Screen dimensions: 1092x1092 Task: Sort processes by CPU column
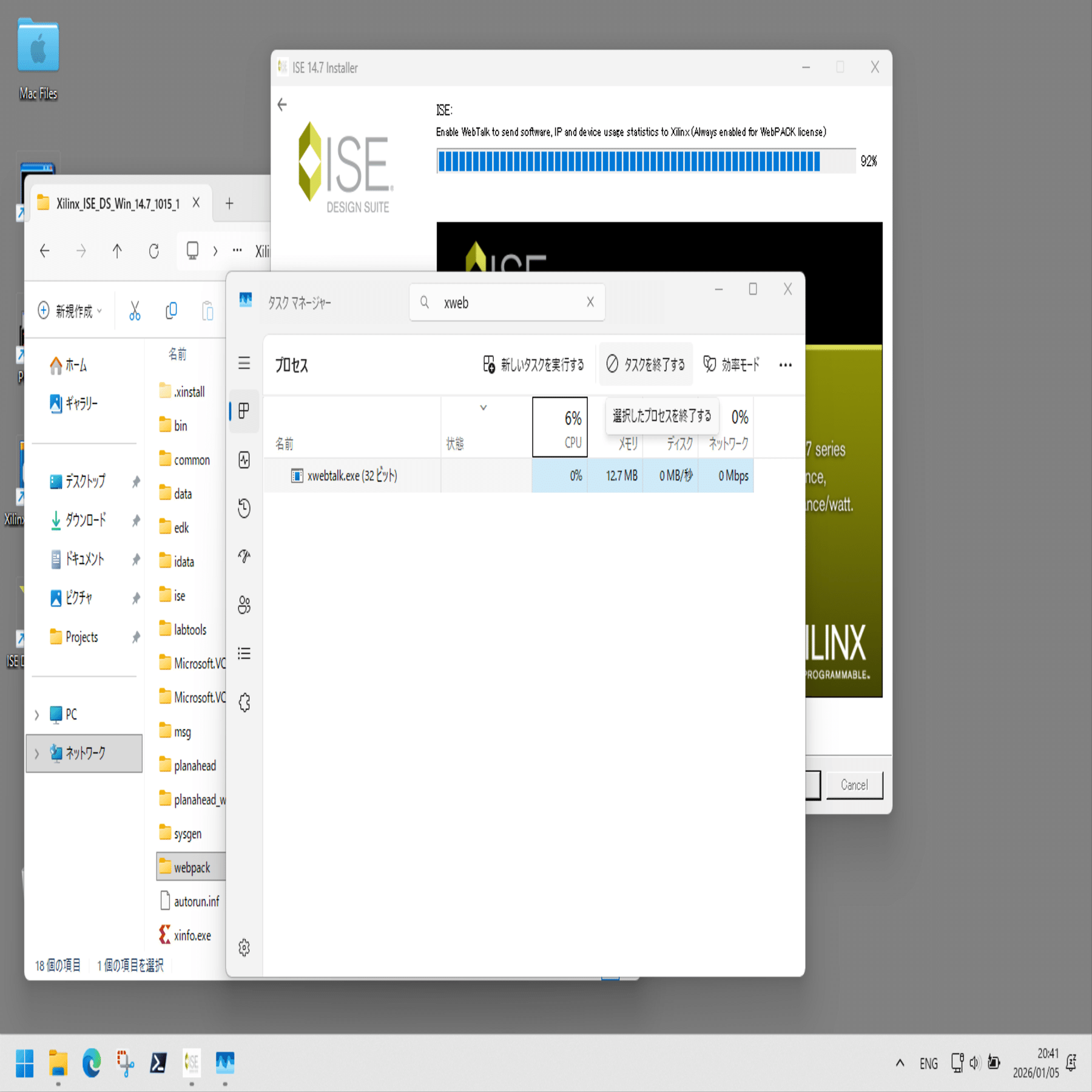(x=560, y=427)
